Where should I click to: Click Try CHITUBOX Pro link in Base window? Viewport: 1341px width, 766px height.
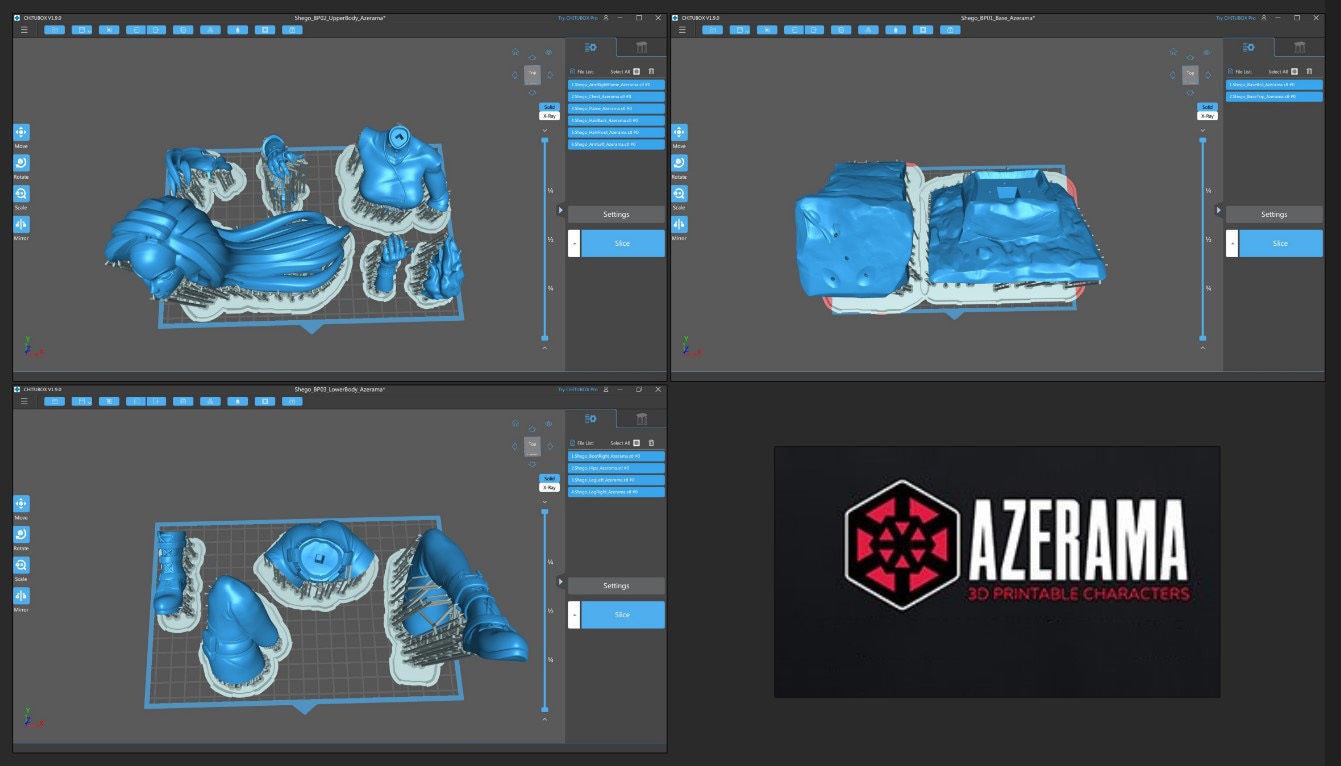[1234, 18]
